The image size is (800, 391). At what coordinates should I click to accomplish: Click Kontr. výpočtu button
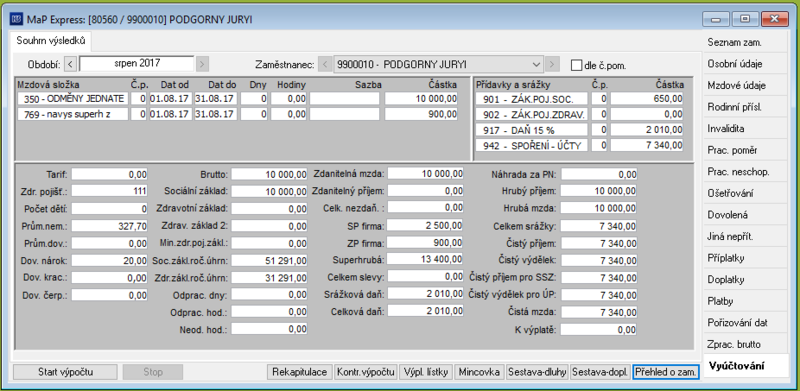(x=365, y=372)
